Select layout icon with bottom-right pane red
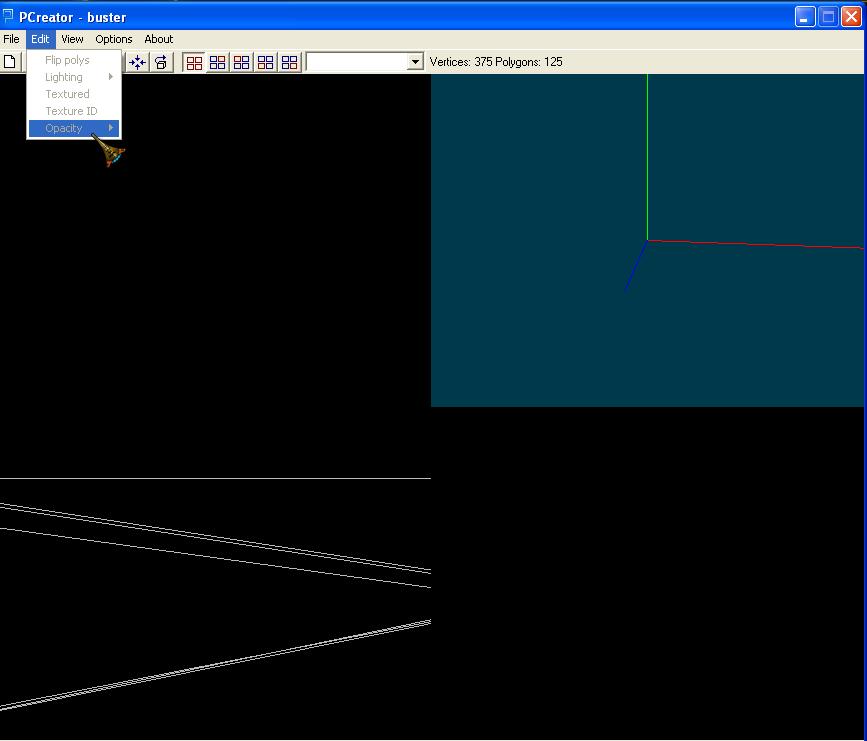The image size is (867, 741). (x=289, y=62)
